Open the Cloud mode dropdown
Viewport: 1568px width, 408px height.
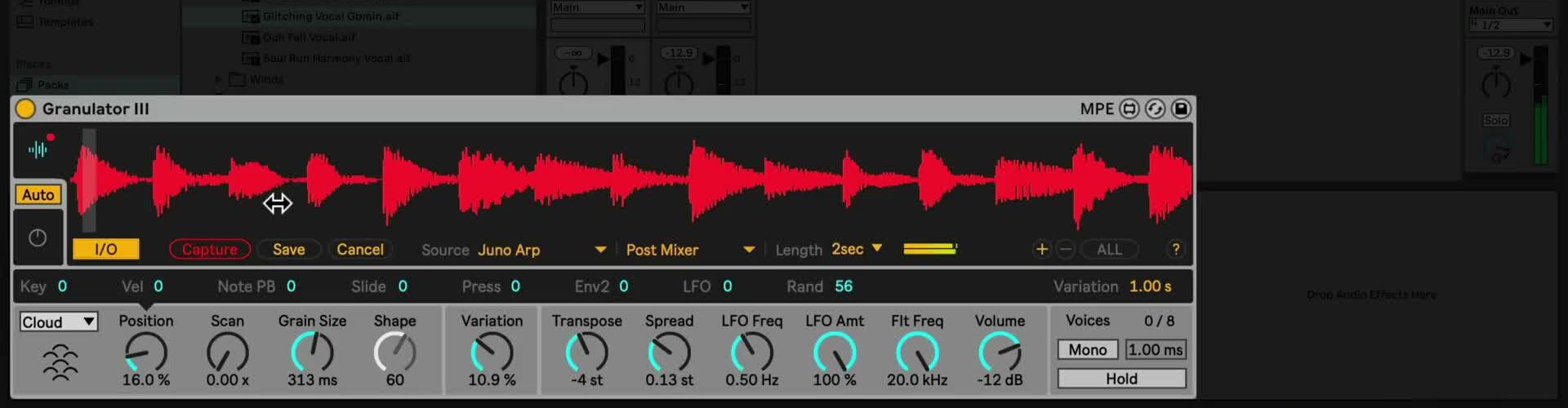(58, 322)
